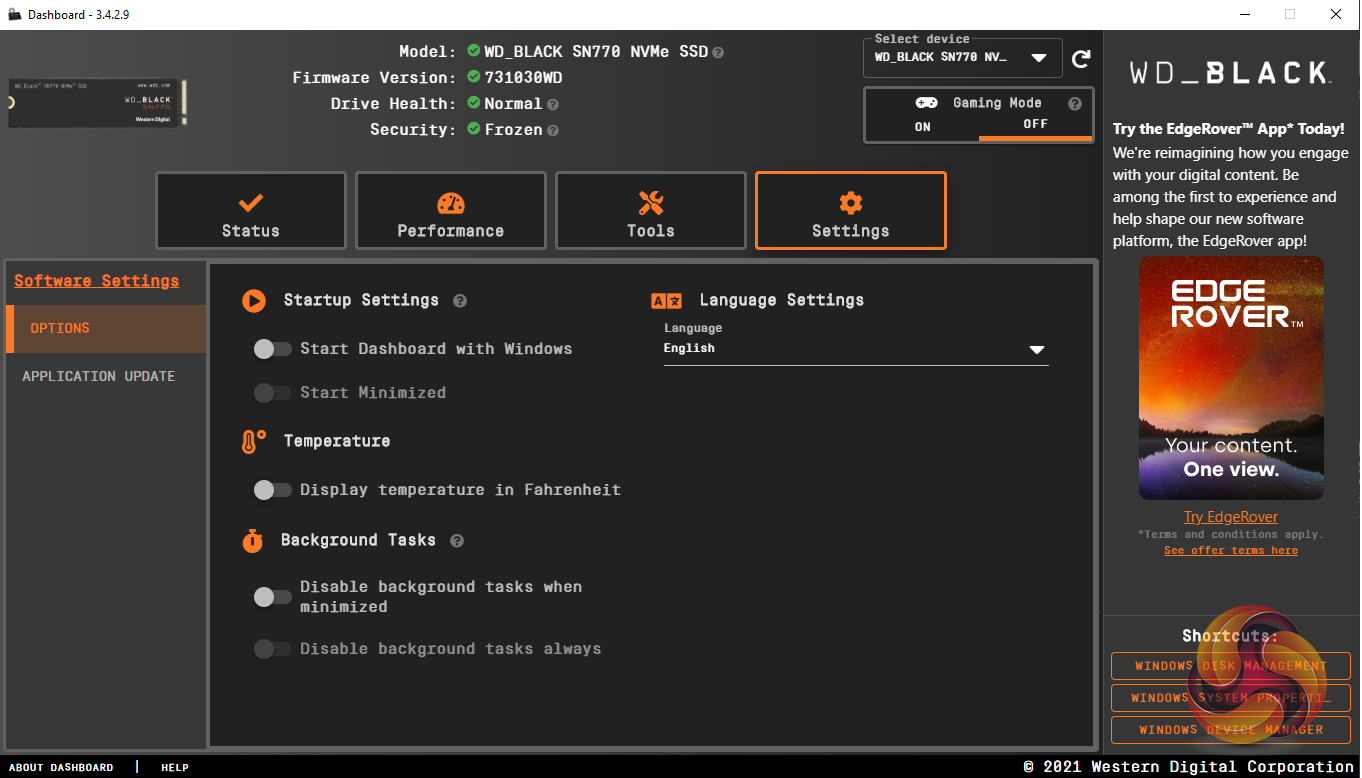Click the Startup Settings help icon
The height and width of the screenshot is (778, 1362).
tap(460, 300)
